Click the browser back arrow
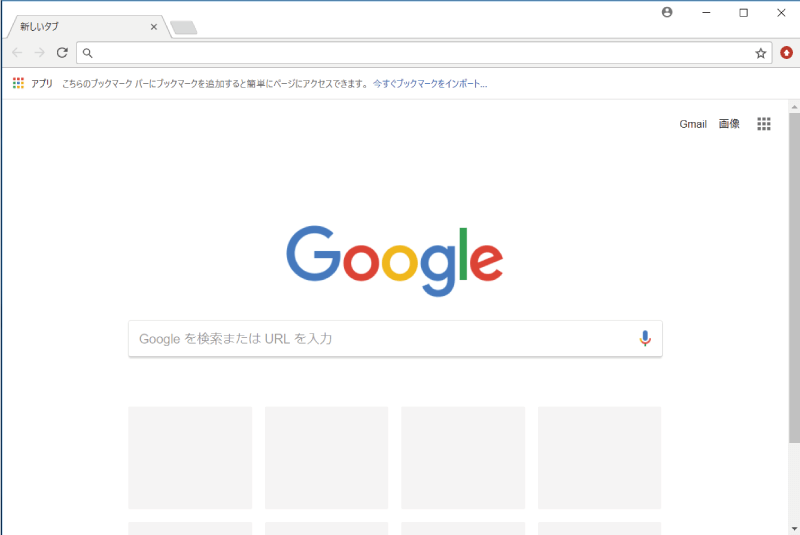This screenshot has width=800, height=535. (x=17, y=53)
